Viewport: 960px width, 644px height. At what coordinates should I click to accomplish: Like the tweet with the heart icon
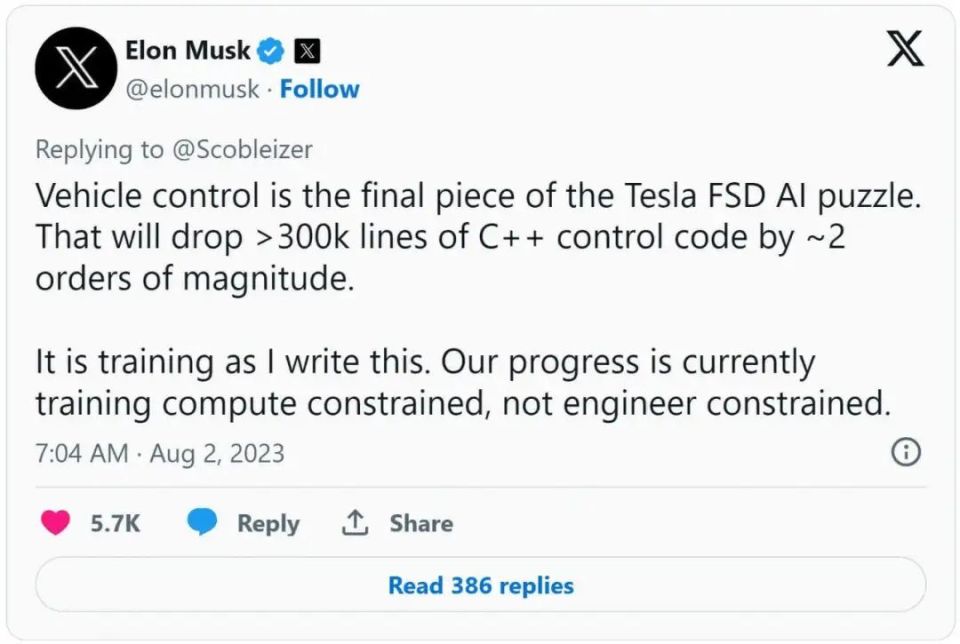(x=55, y=522)
